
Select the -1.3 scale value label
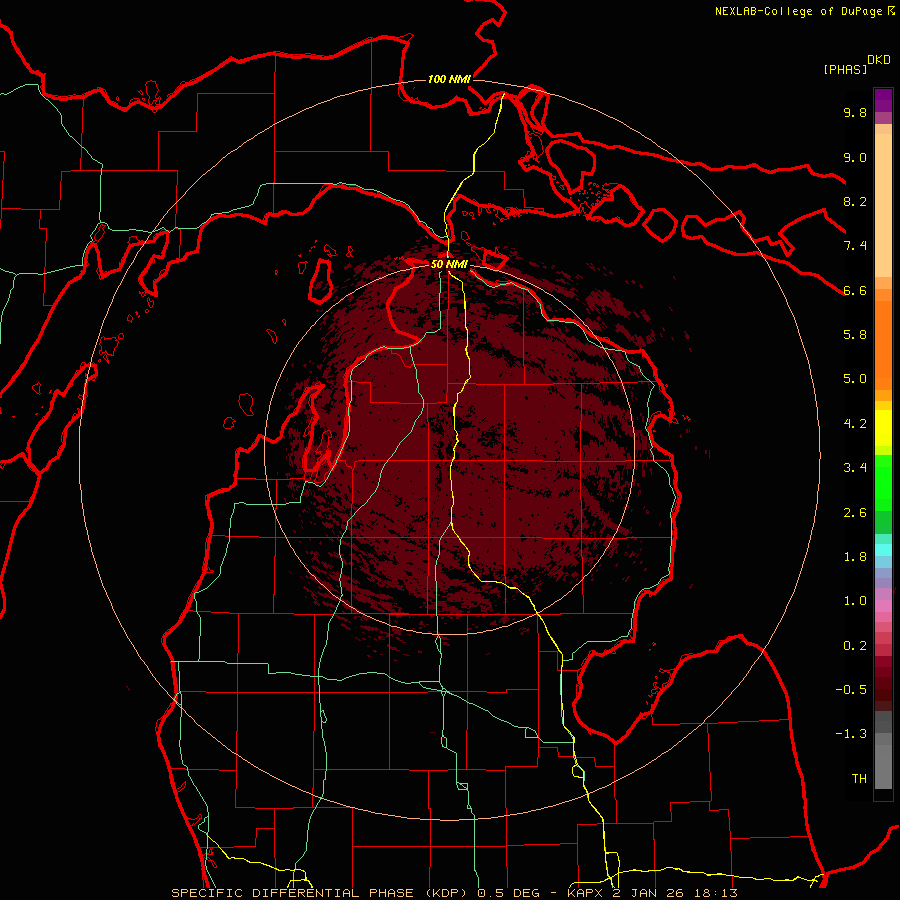pos(851,734)
